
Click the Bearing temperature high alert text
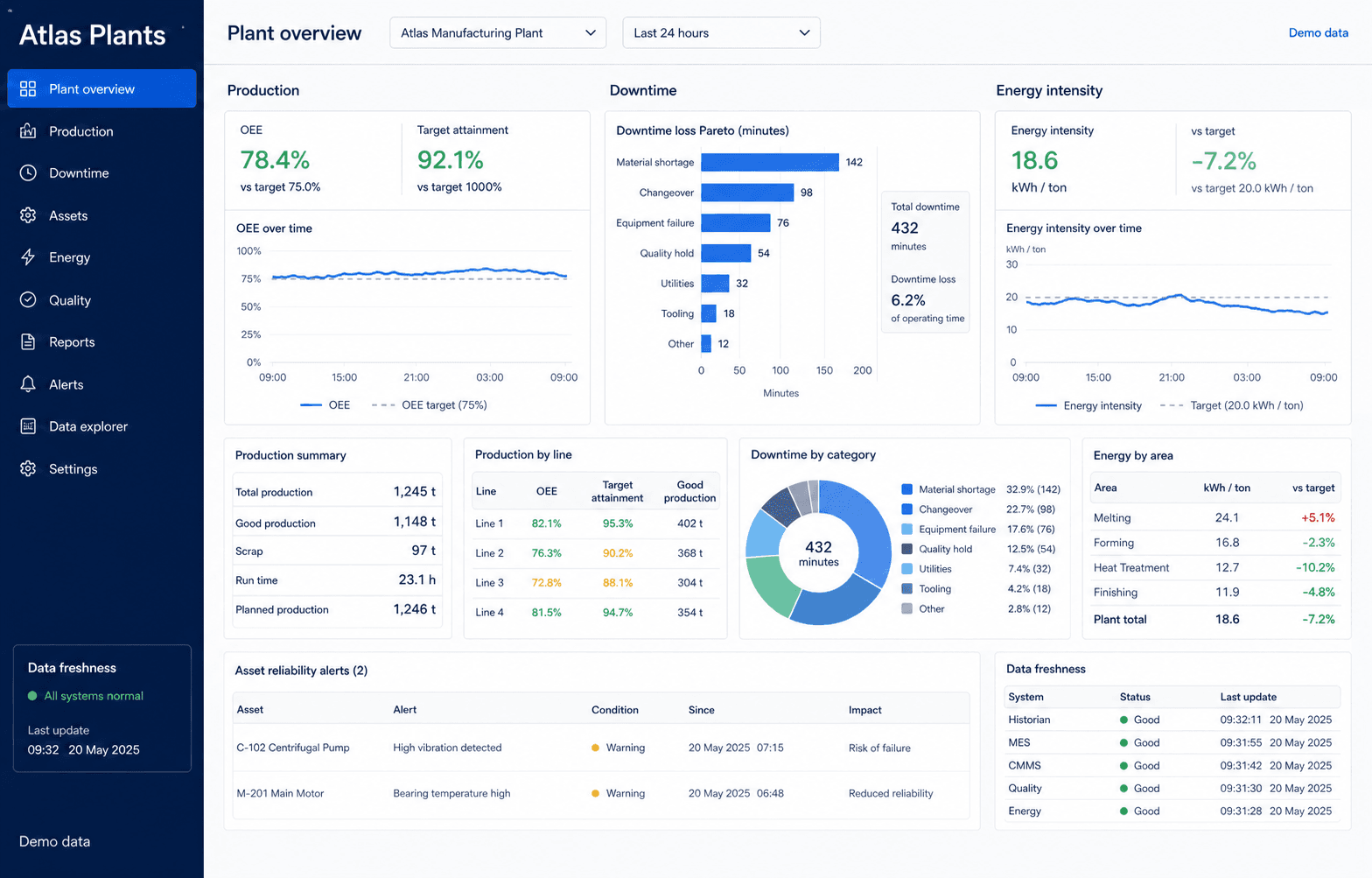451,793
